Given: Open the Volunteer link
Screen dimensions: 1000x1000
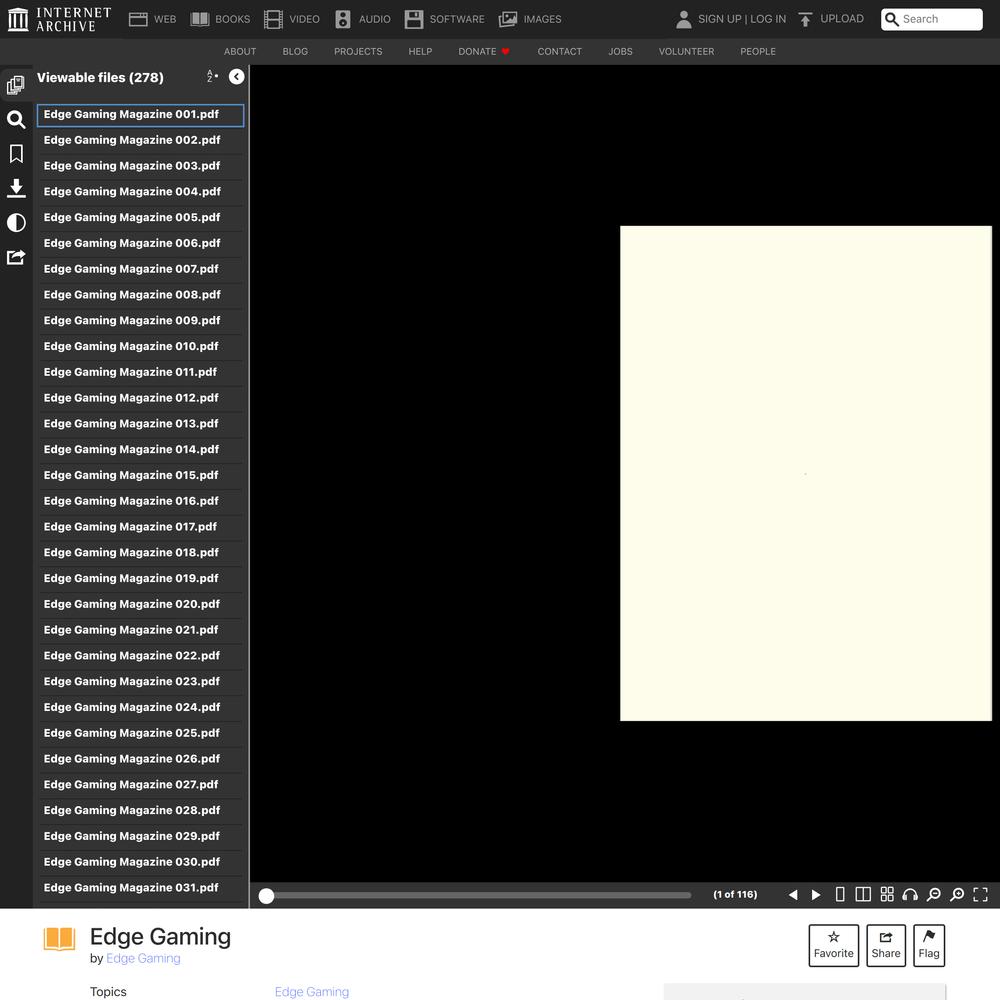Looking at the screenshot, I should point(686,52).
